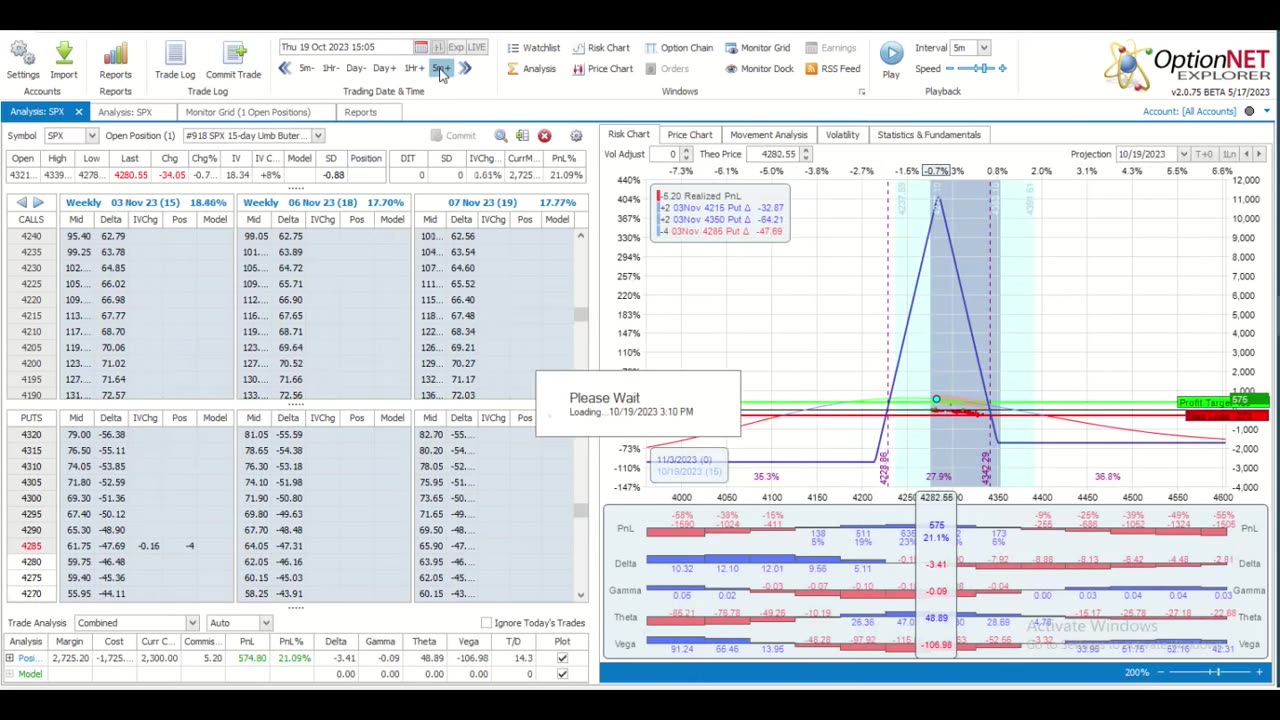Open the Risk Chart window

(601, 47)
